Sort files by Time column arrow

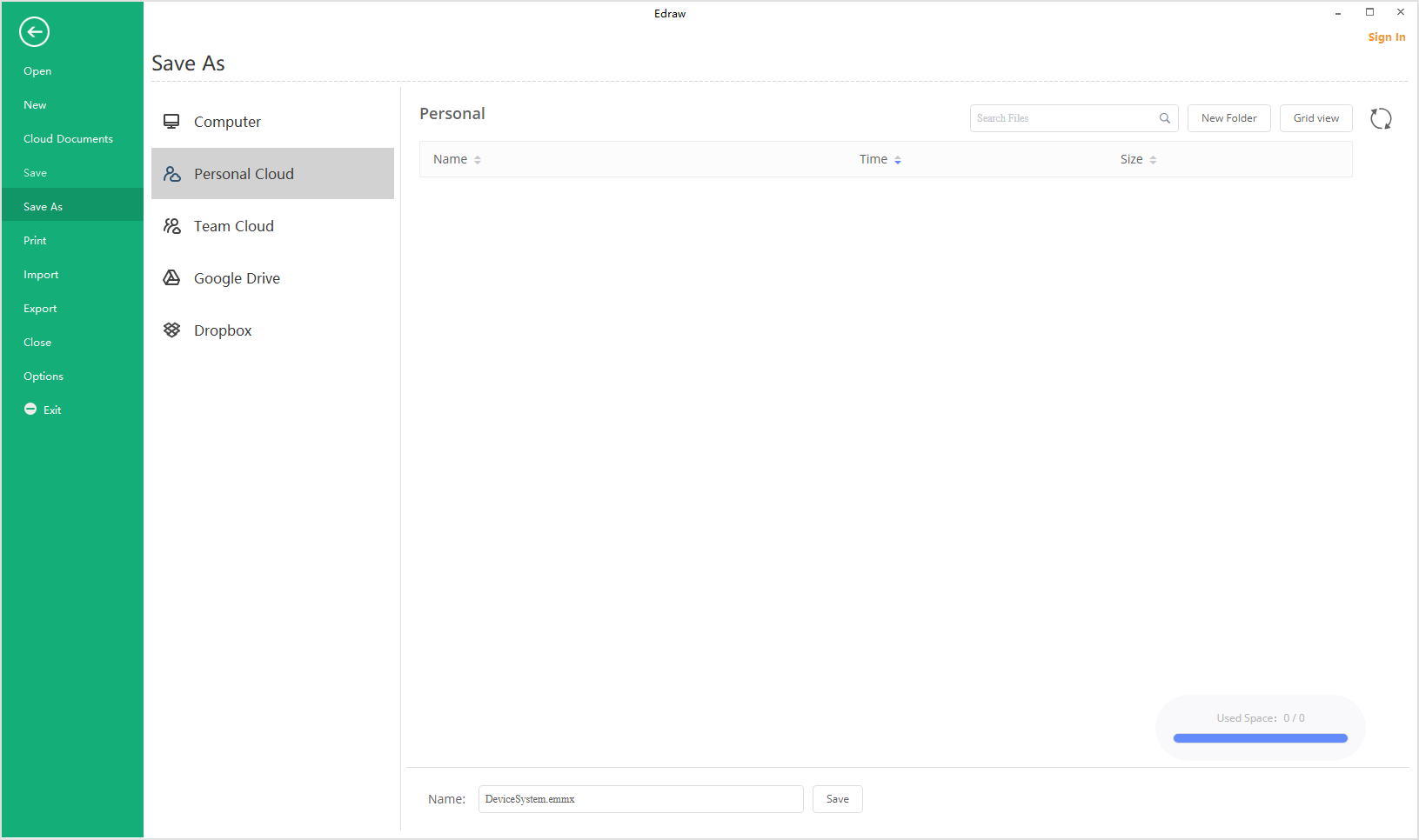click(x=898, y=160)
